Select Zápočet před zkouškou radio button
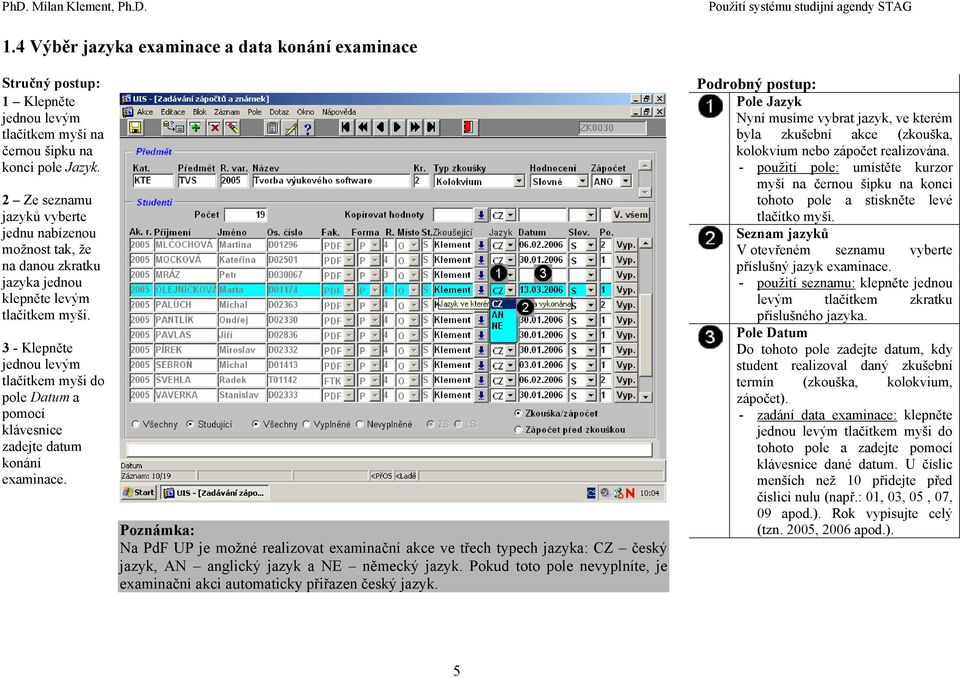 [x=519, y=430]
